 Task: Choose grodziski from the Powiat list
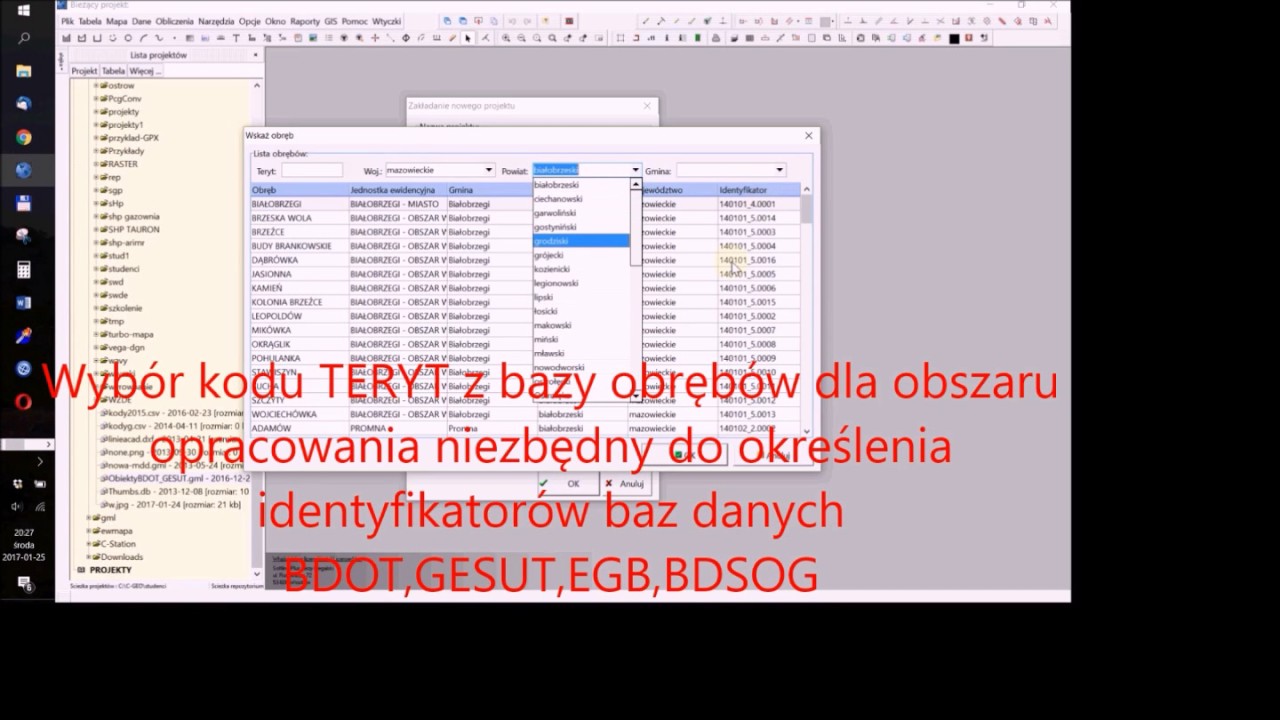581,241
